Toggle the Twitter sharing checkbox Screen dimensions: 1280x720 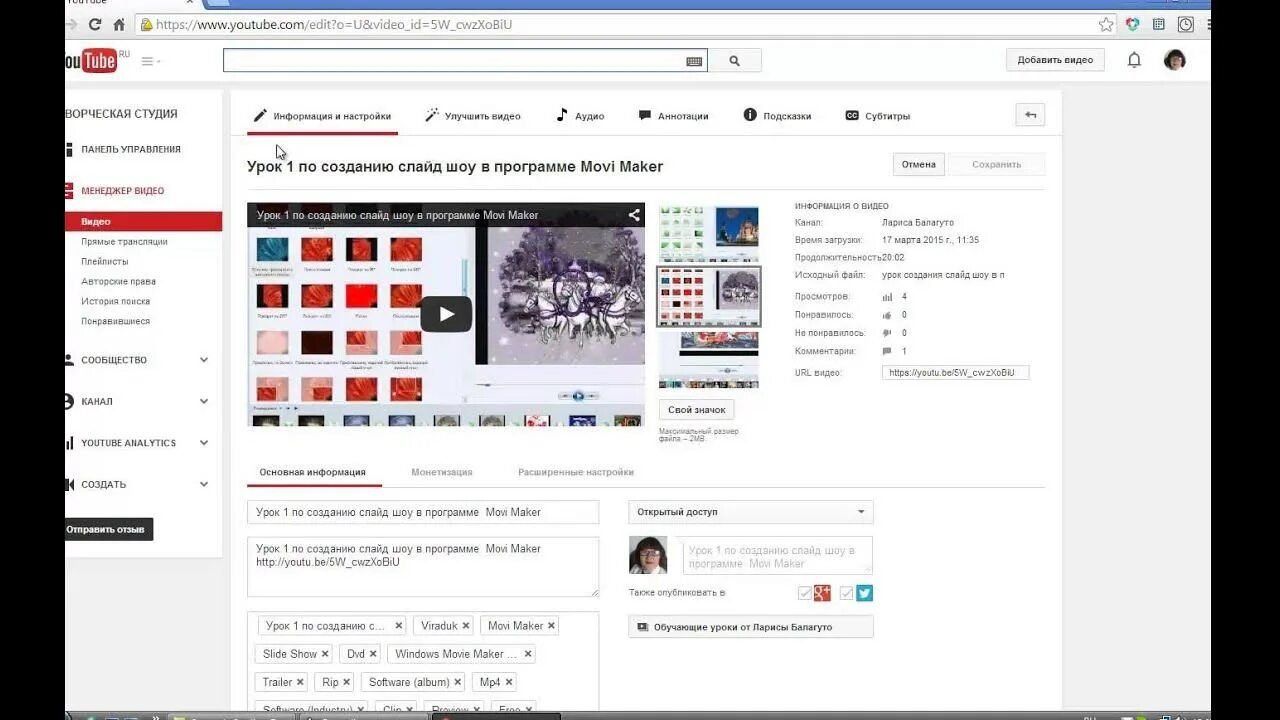pyautogui.click(x=847, y=593)
